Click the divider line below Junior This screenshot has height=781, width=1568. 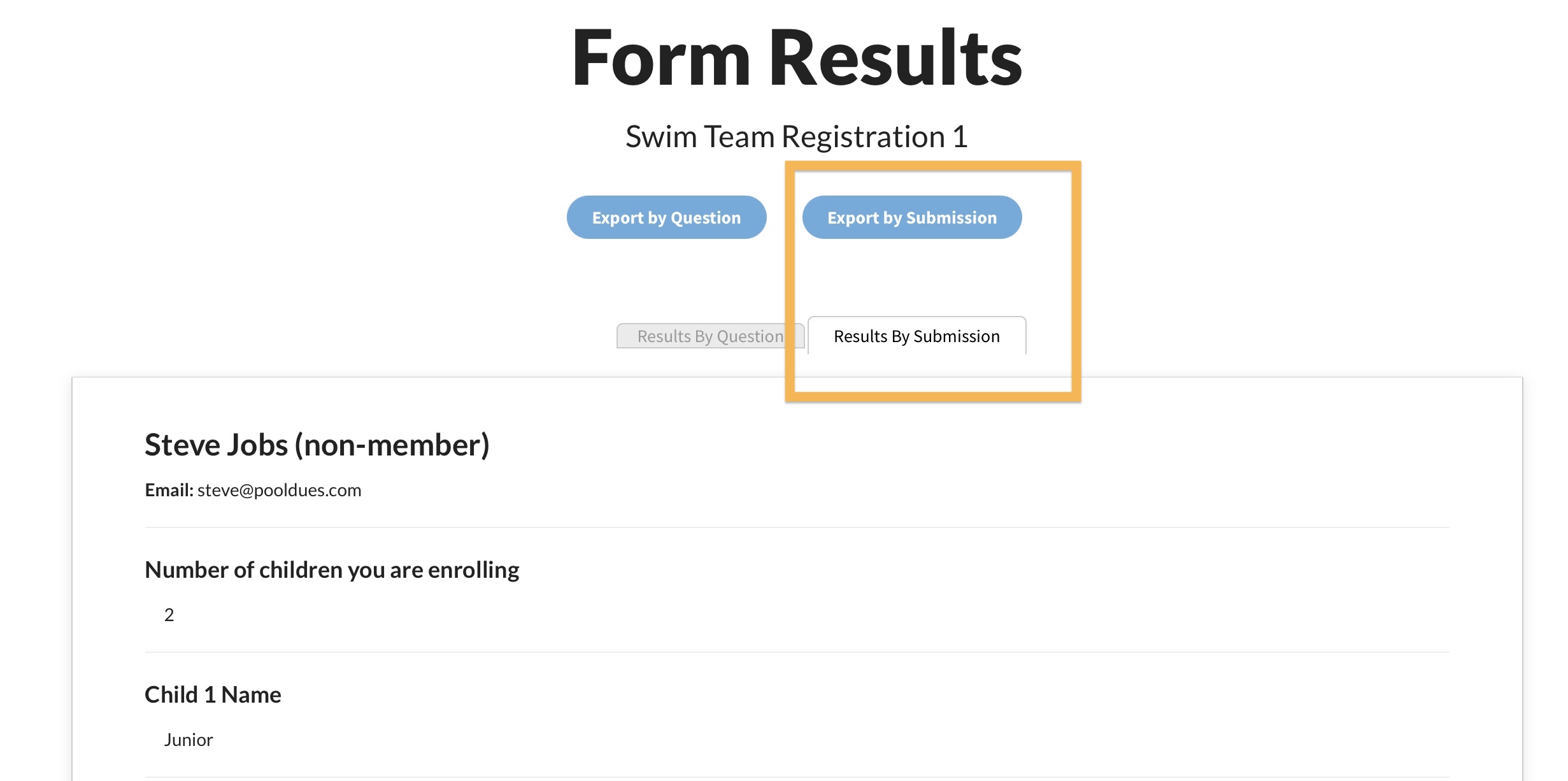(796, 777)
